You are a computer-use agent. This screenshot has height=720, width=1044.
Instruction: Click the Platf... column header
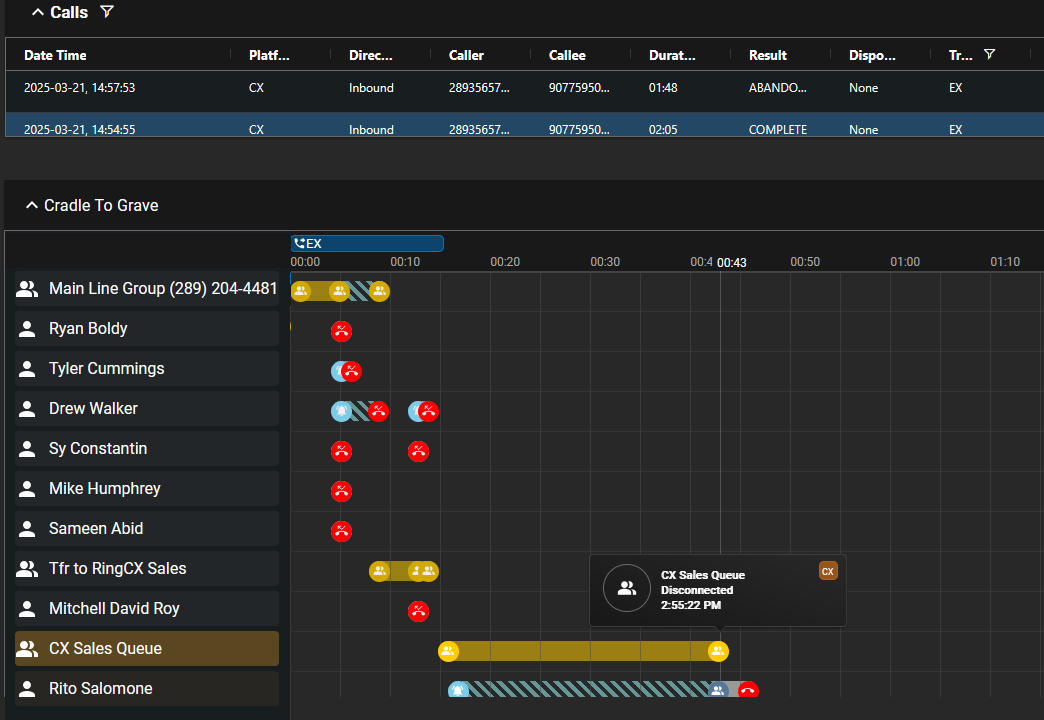coord(269,55)
